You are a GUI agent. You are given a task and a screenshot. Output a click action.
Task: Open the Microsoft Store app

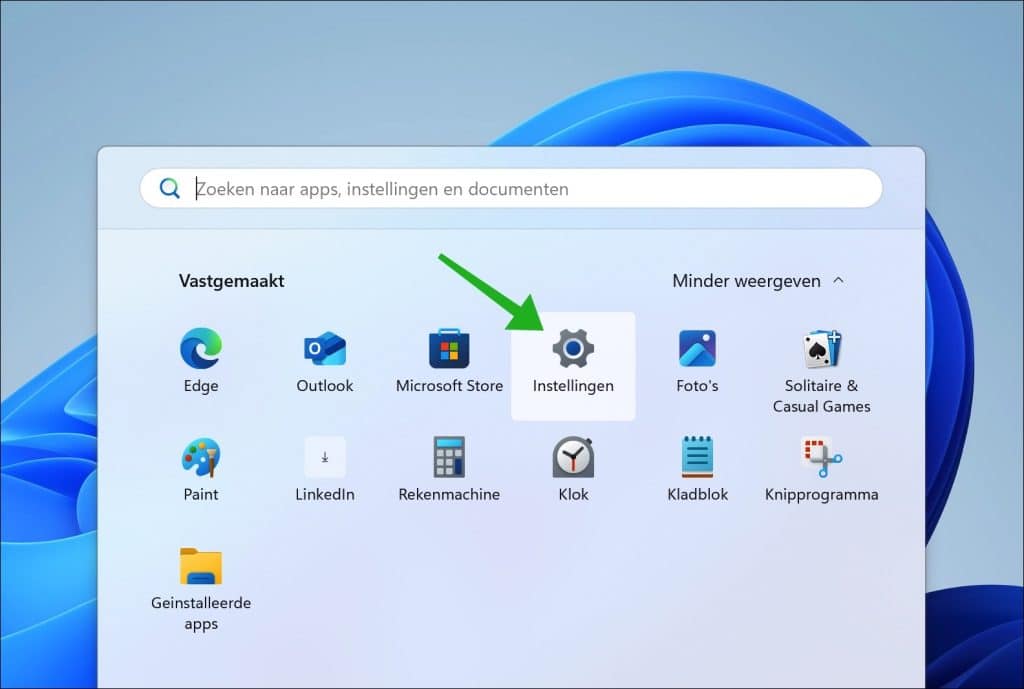tap(449, 350)
